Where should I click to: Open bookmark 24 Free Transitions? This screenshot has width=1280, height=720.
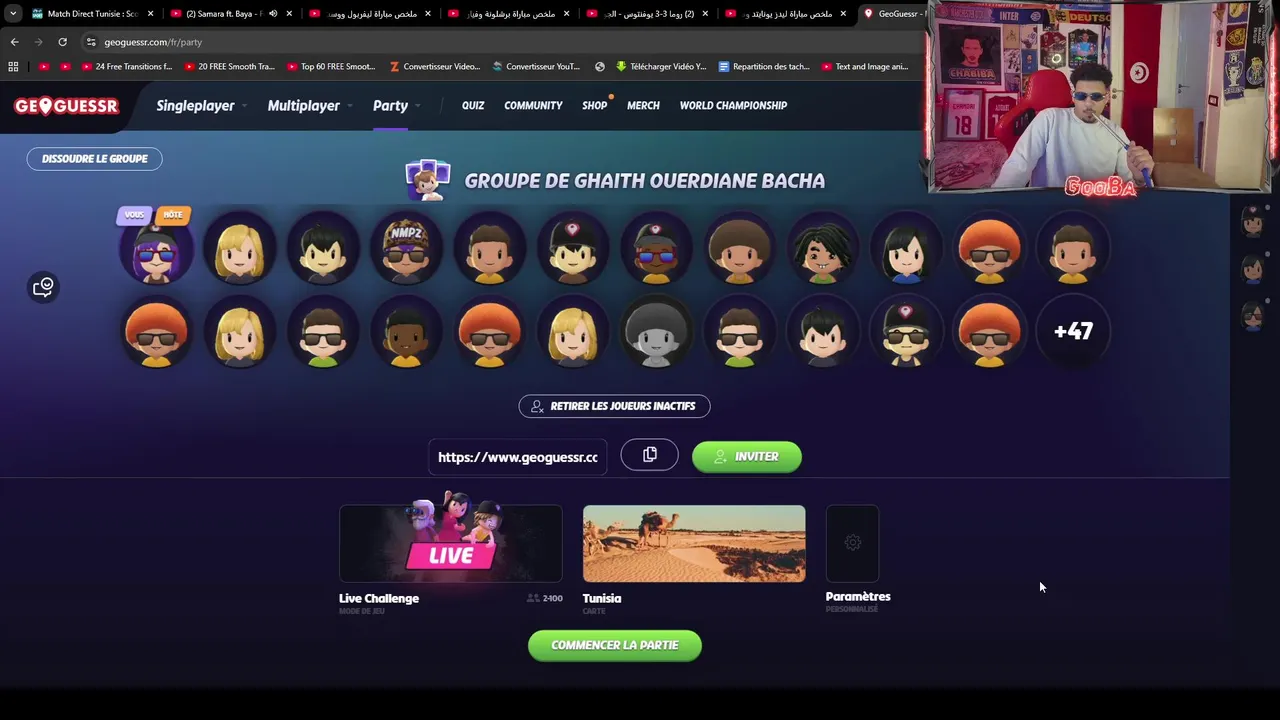pyautogui.click(x=127, y=67)
